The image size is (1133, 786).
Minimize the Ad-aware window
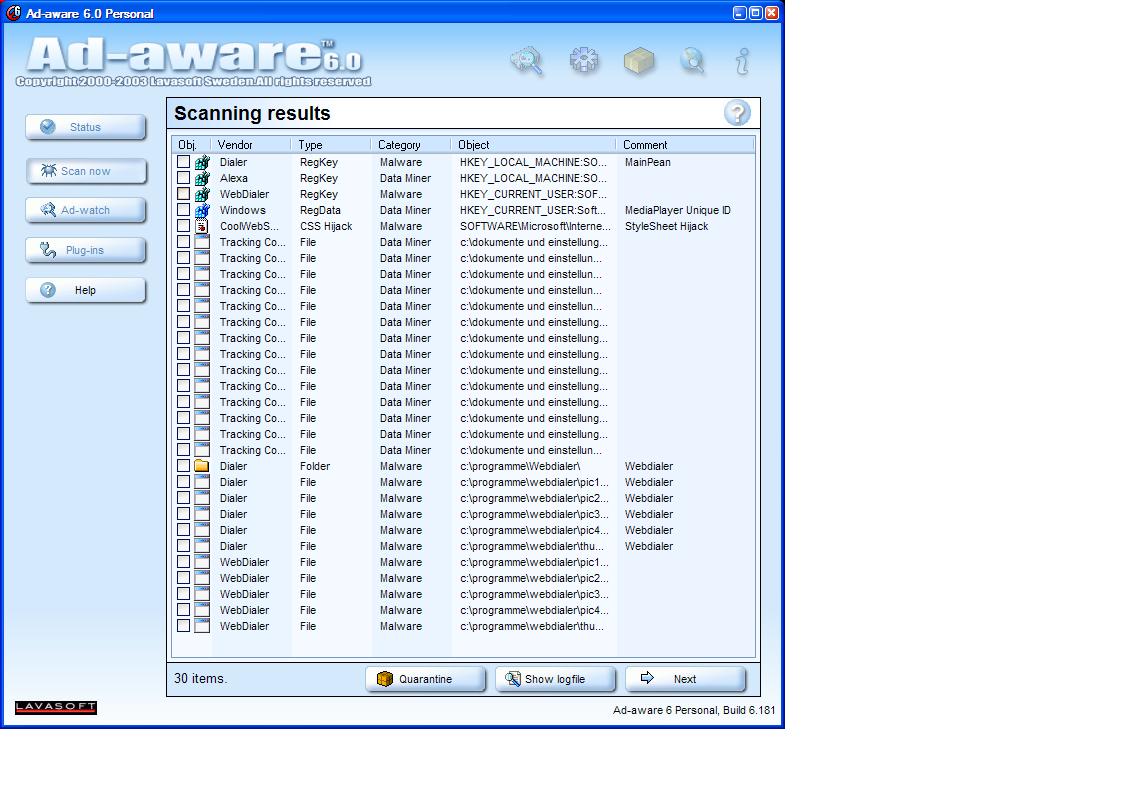tap(739, 13)
